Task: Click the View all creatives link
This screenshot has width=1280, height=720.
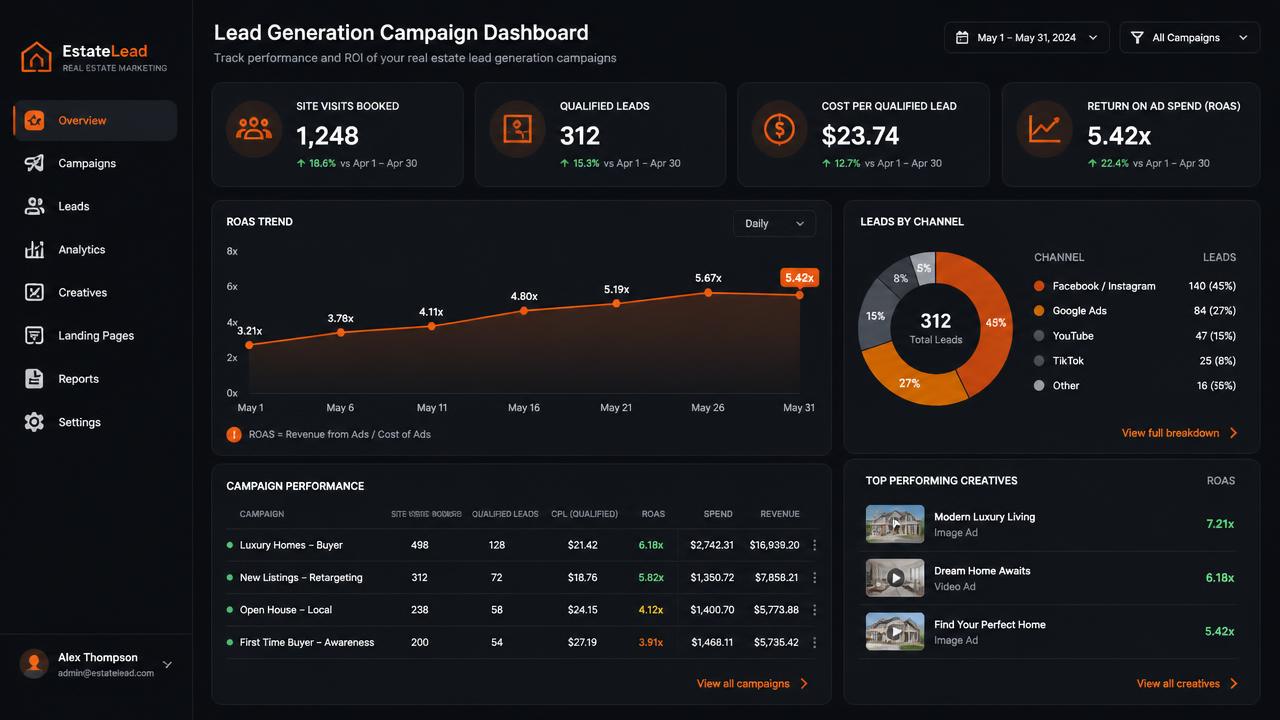Action: [x=1178, y=684]
